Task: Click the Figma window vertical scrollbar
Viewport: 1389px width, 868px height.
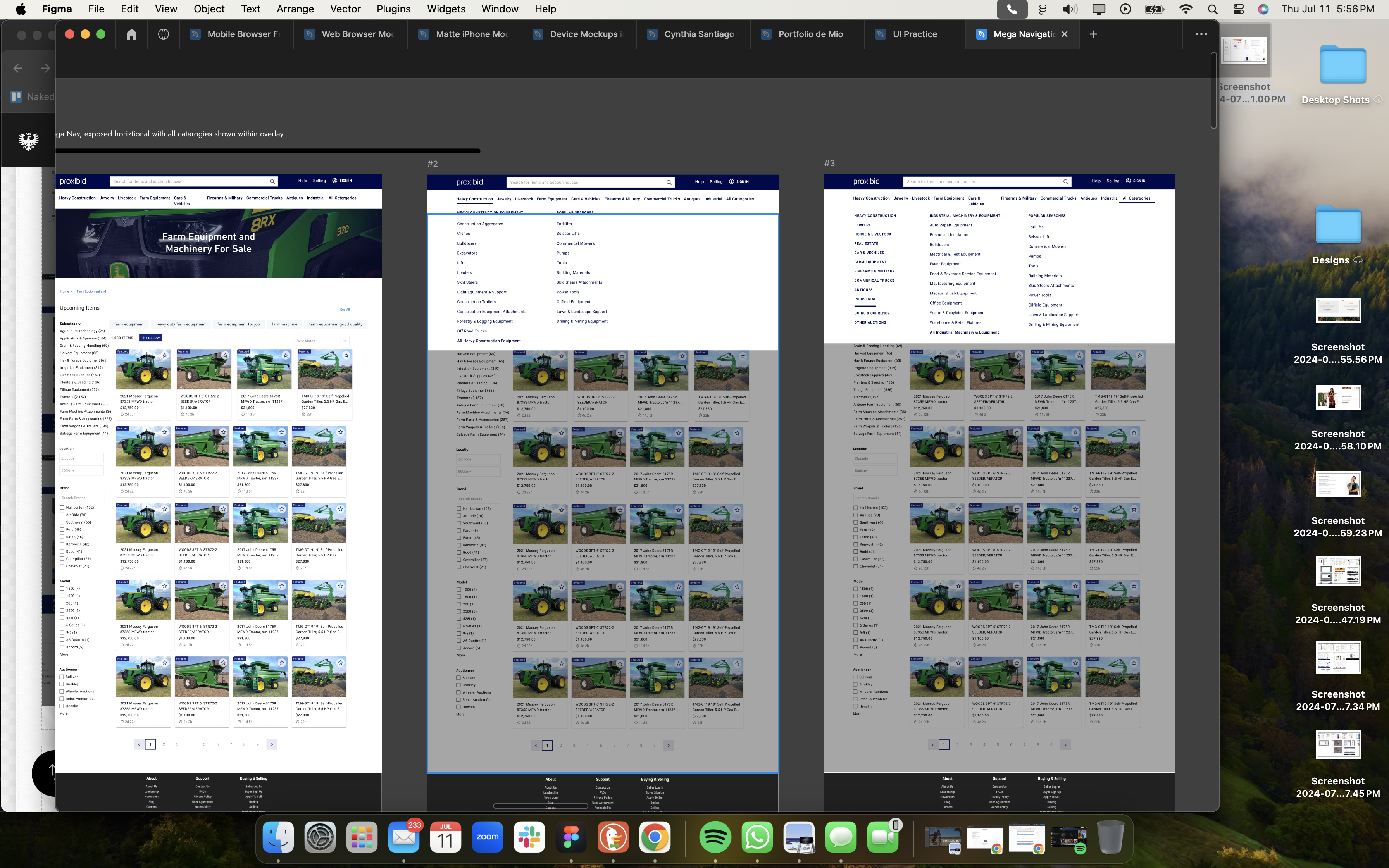Action: coord(1214,90)
